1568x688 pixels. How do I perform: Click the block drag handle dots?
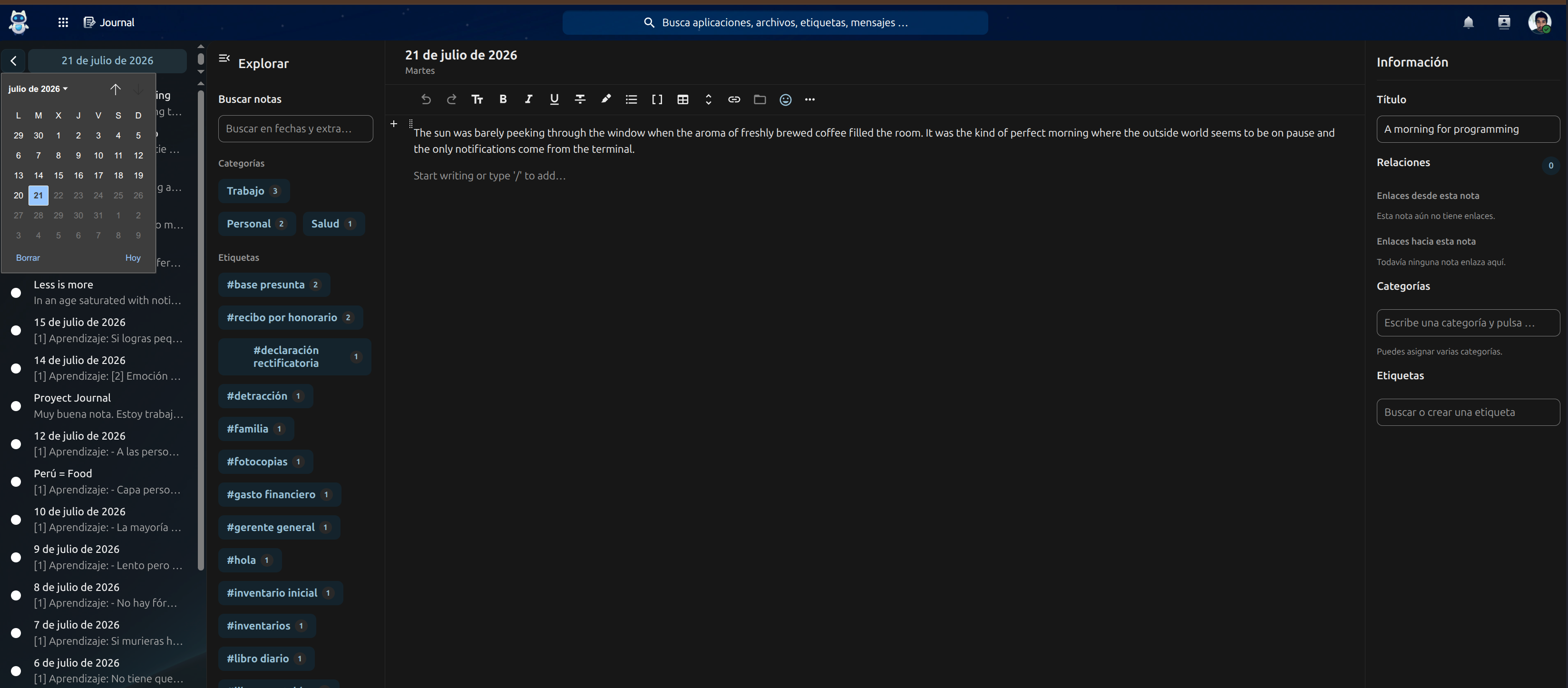(410, 124)
